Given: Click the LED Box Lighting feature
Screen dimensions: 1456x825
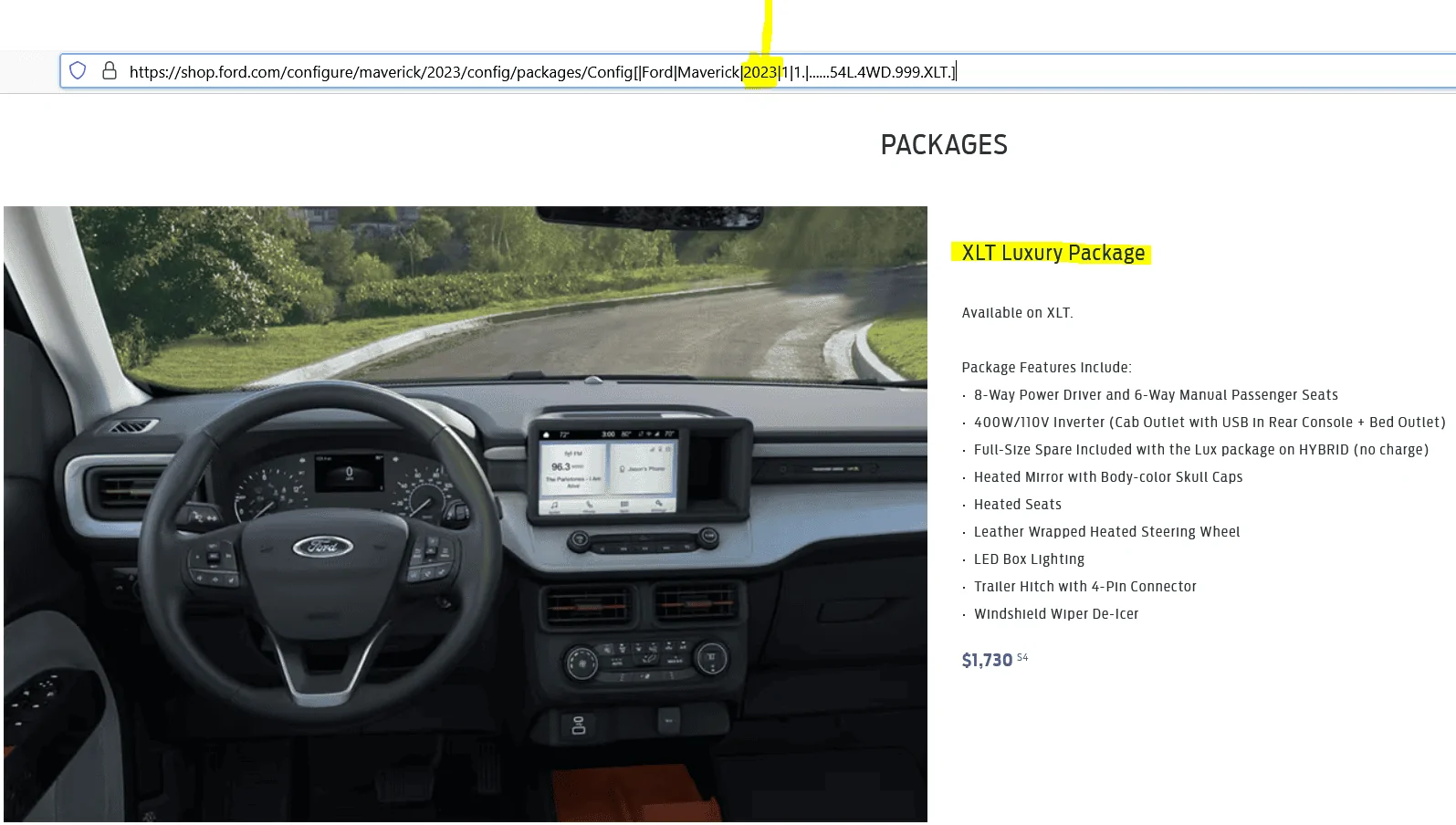Looking at the screenshot, I should [1030, 559].
